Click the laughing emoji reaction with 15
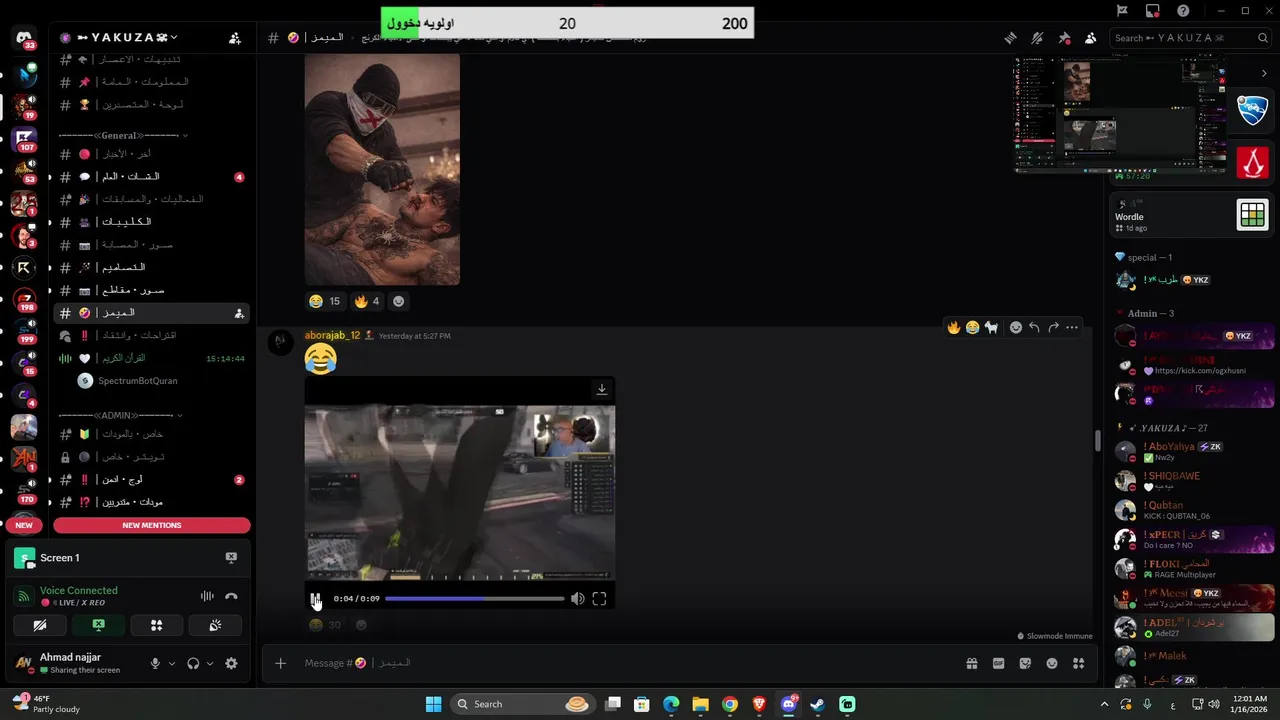This screenshot has height=720, width=1280. pyautogui.click(x=325, y=301)
